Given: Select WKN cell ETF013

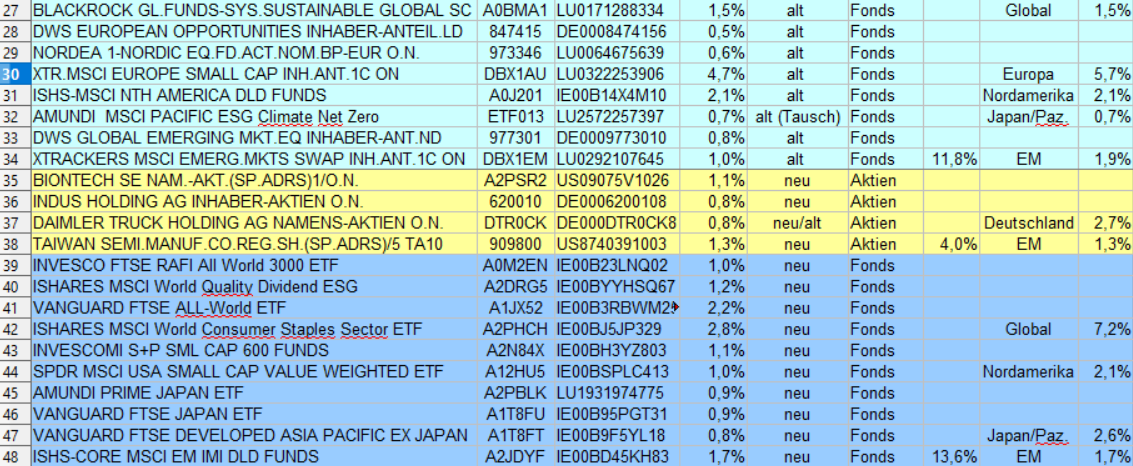Looking at the screenshot, I should [x=515, y=117].
